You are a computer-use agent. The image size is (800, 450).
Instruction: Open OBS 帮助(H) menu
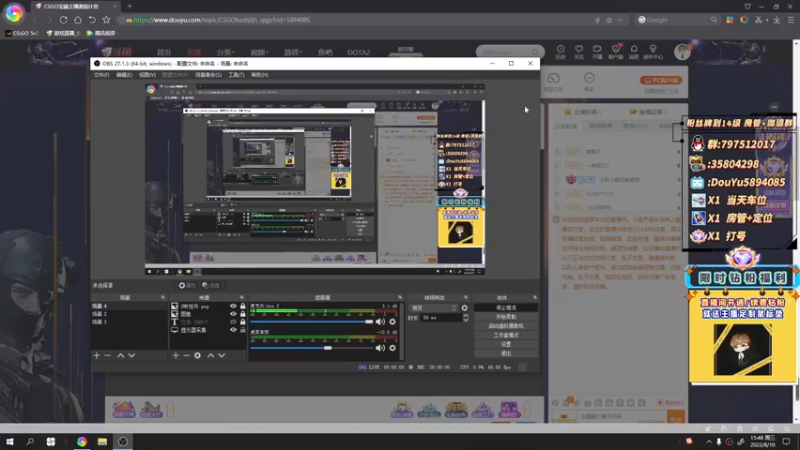[x=260, y=75]
